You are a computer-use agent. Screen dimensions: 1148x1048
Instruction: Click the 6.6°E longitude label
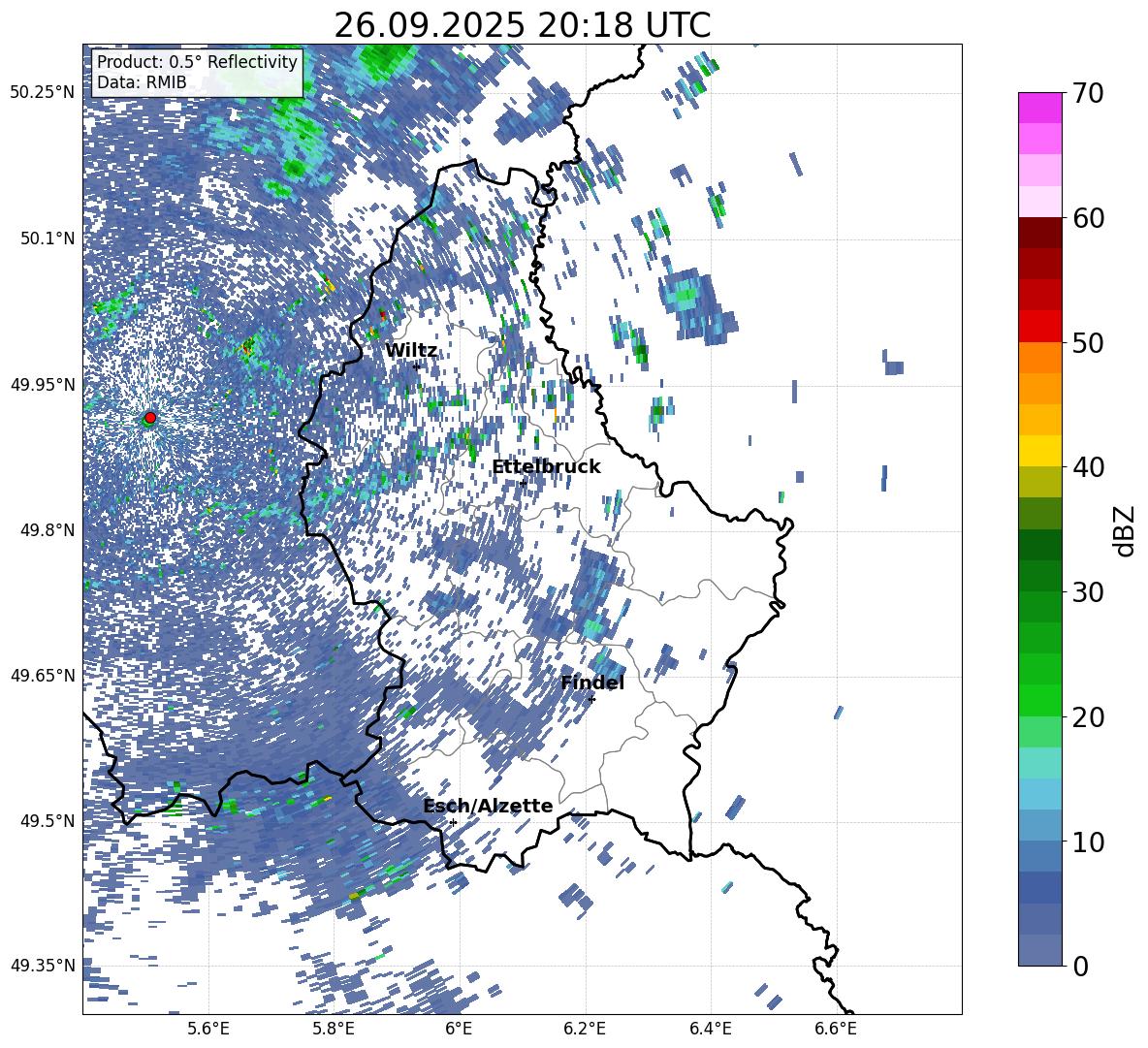tap(836, 1029)
